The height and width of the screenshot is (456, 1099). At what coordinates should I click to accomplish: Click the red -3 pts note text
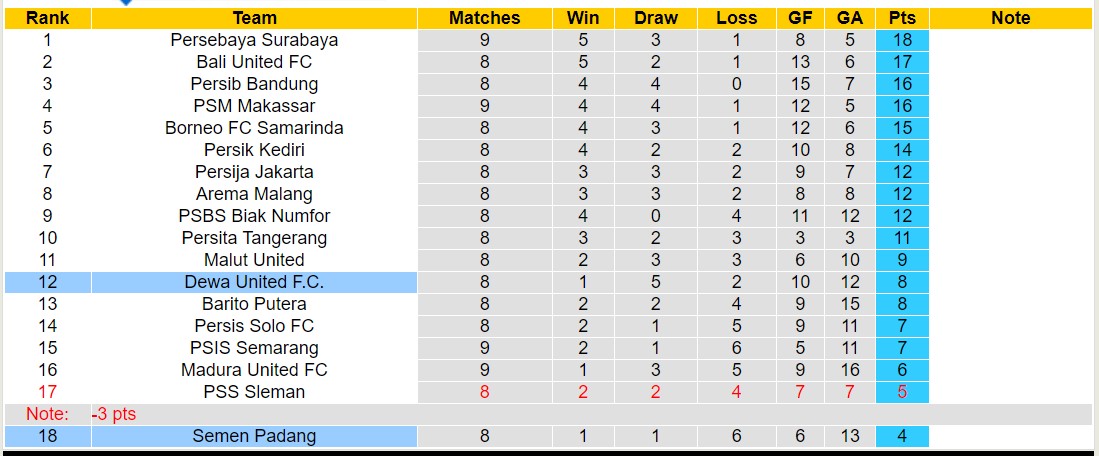coord(115,414)
